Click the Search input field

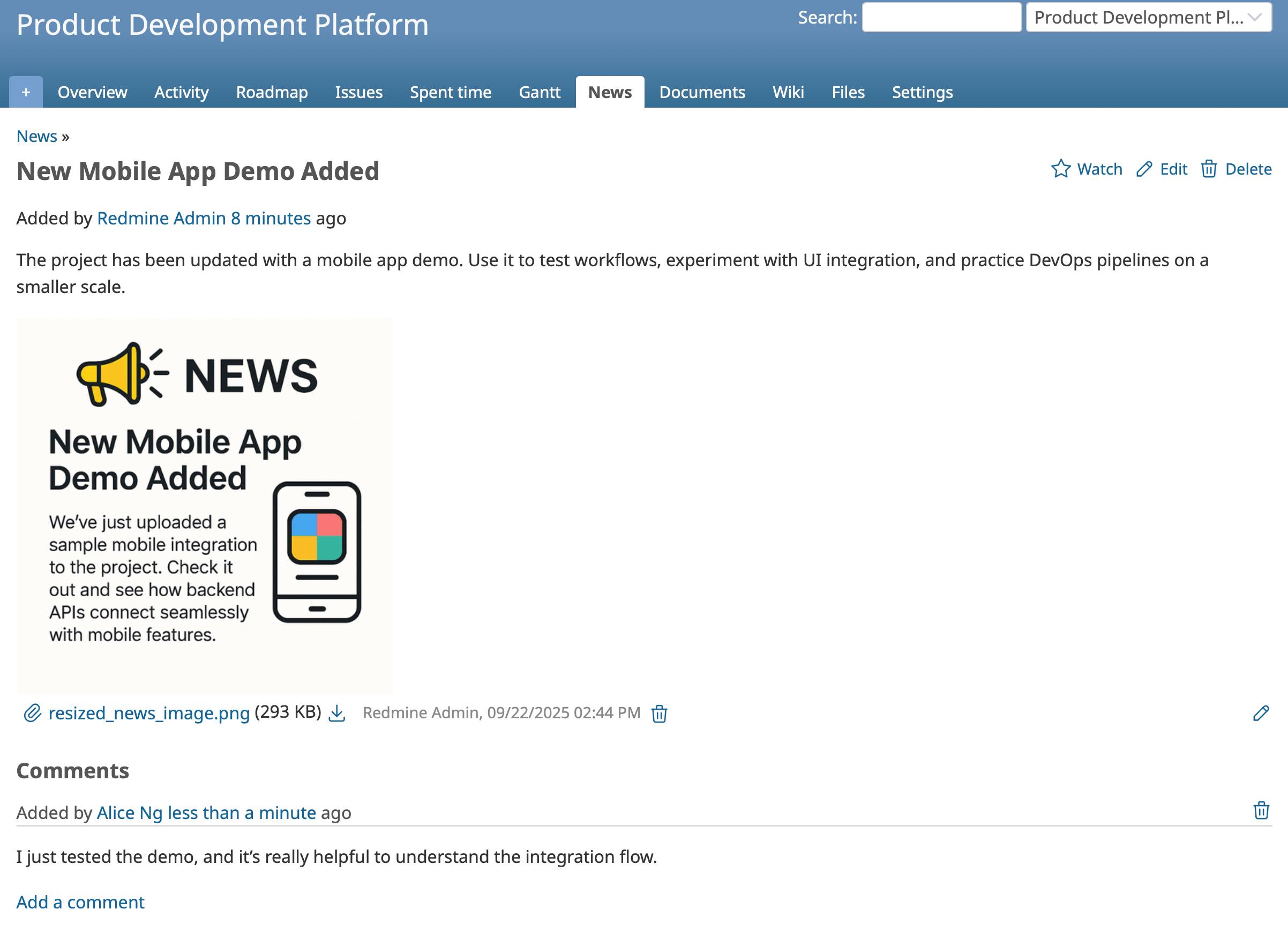[941, 18]
